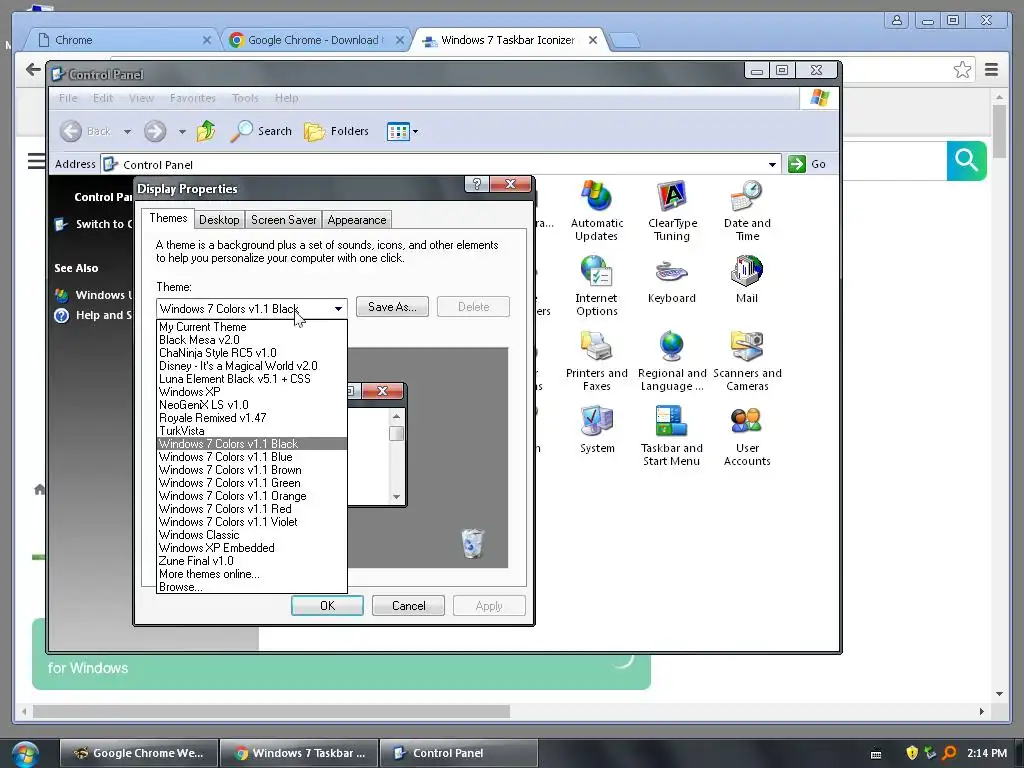Select More themes online... entry
This screenshot has width=1024, height=768.
pos(252,574)
